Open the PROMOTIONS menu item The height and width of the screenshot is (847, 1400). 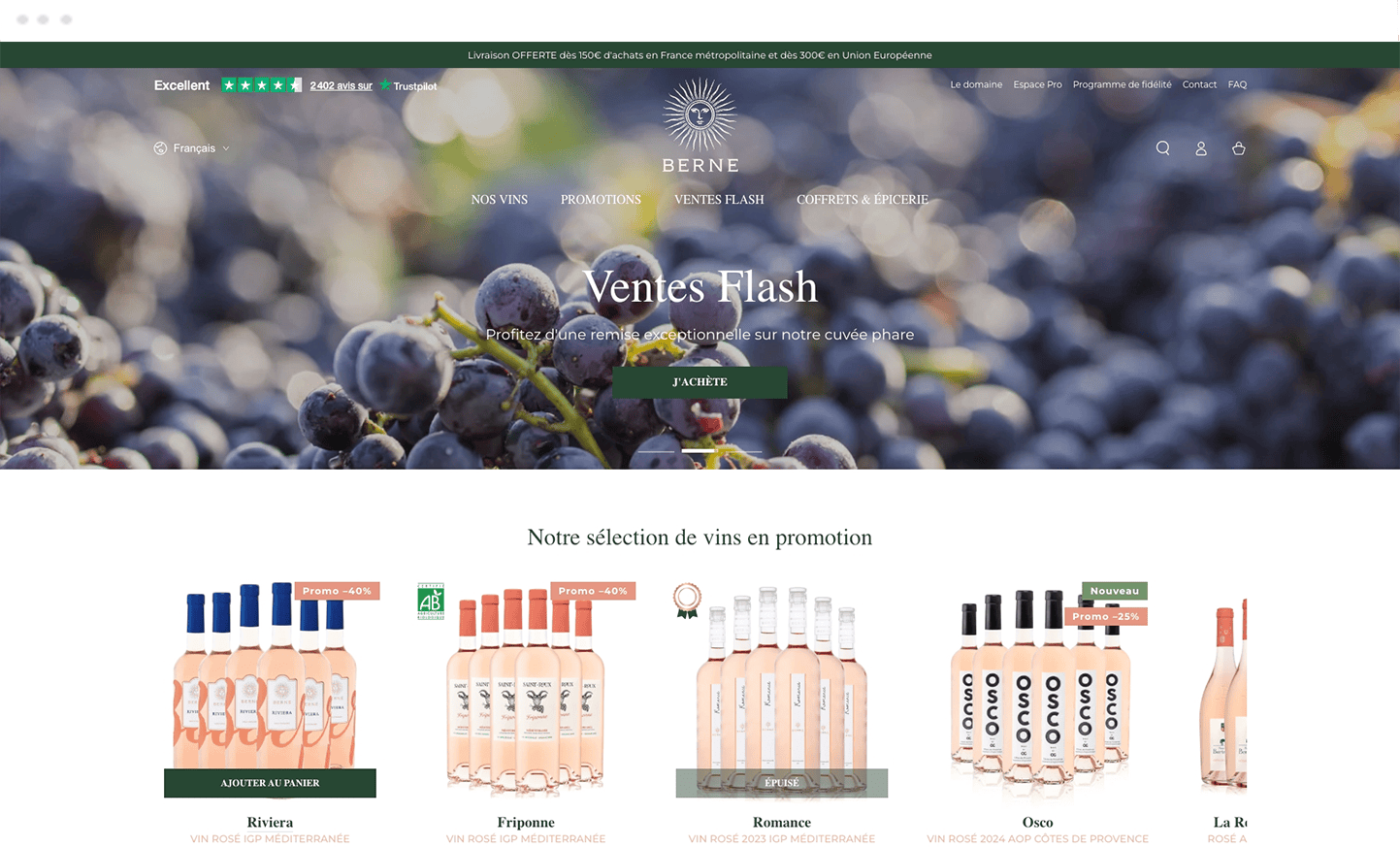coord(601,200)
